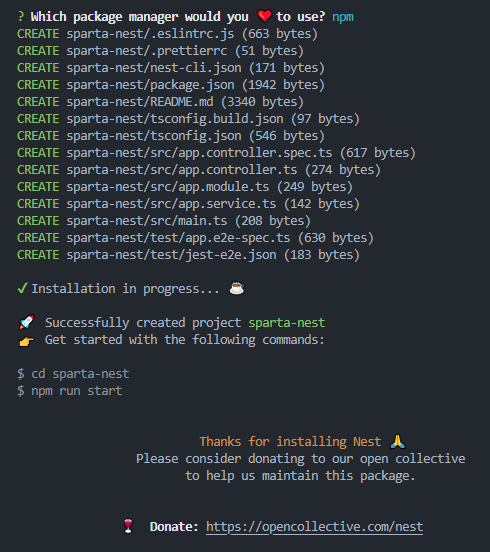Click the npm package manager answer
The height and width of the screenshot is (552, 490).
pos(343,17)
